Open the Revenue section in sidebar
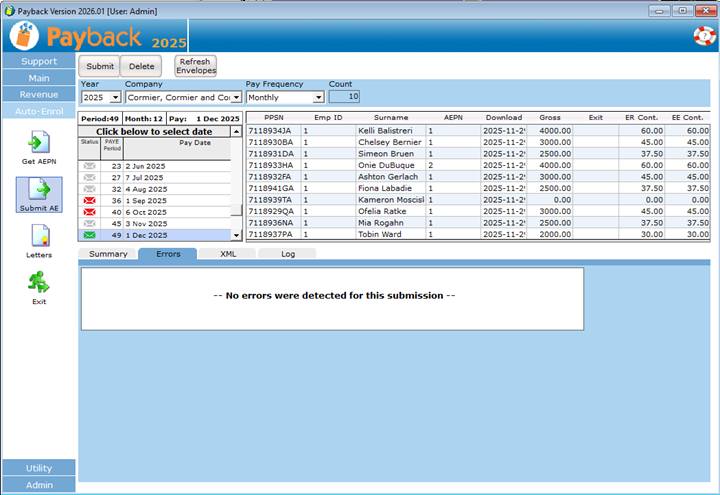This screenshot has width=720, height=495. tap(38, 94)
